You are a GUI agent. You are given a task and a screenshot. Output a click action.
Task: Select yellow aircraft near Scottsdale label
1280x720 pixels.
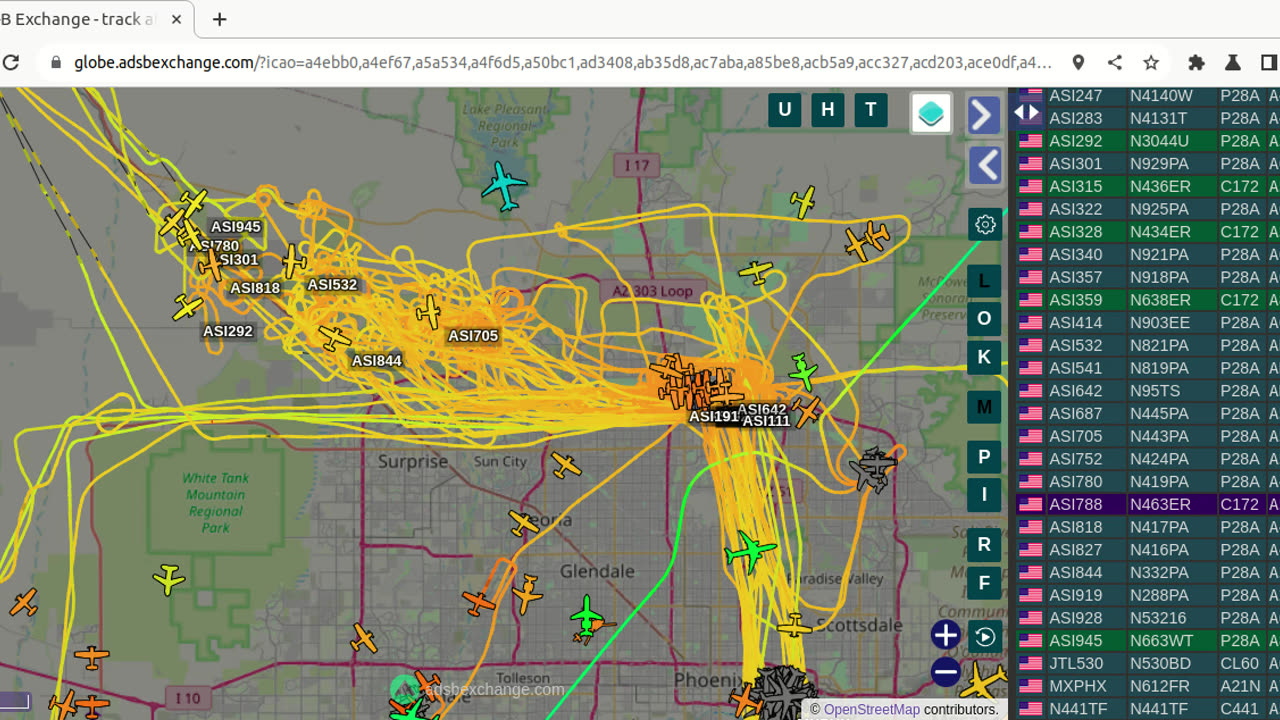(794, 627)
